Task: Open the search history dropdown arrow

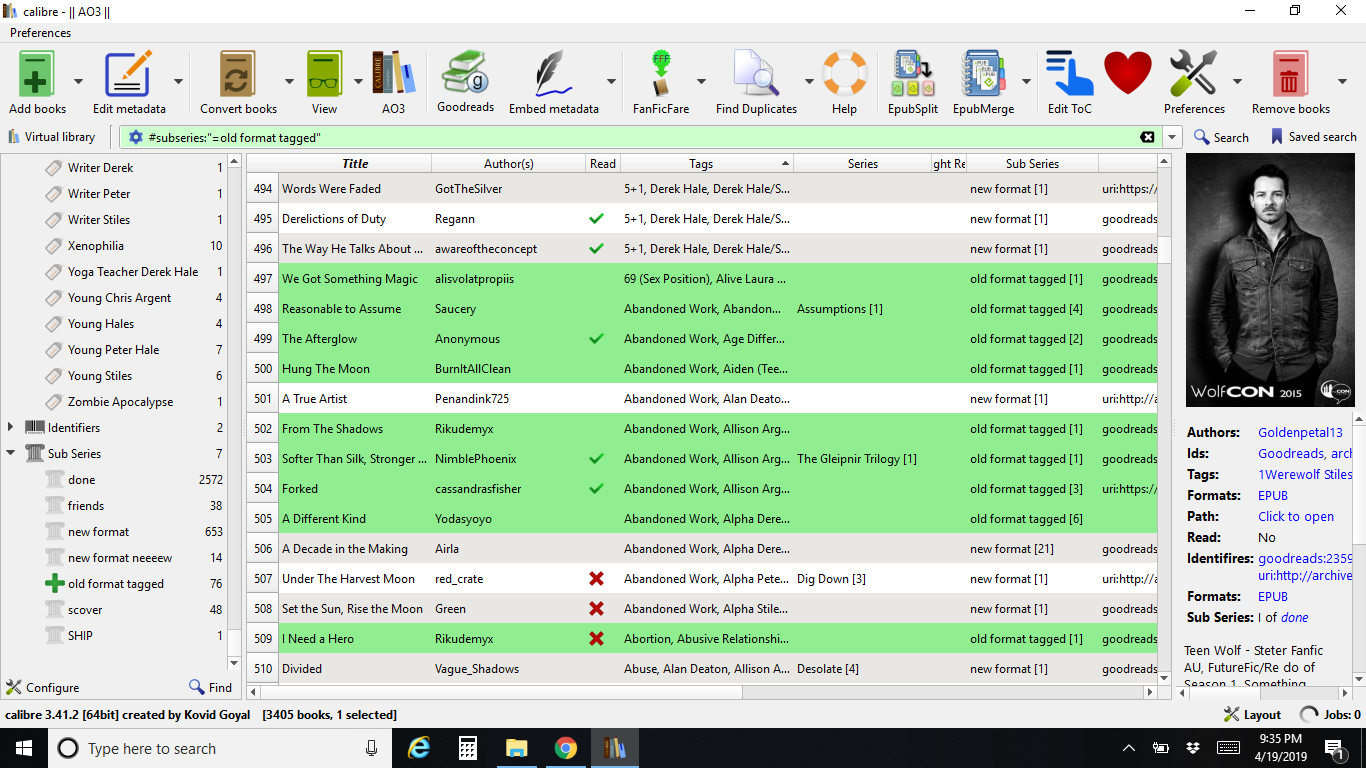Action: [x=1173, y=137]
